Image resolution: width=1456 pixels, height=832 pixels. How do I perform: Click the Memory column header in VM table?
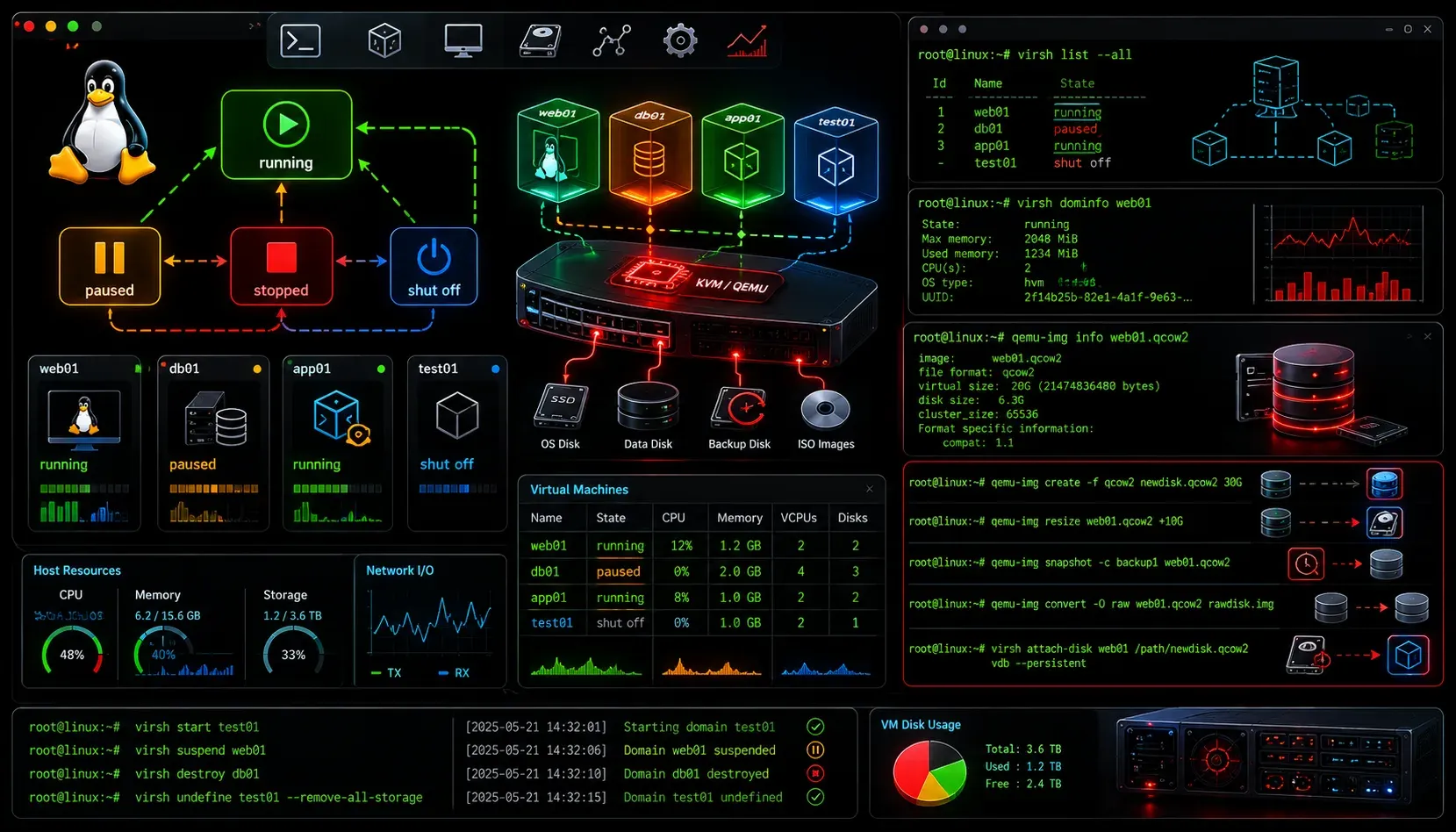point(740,518)
